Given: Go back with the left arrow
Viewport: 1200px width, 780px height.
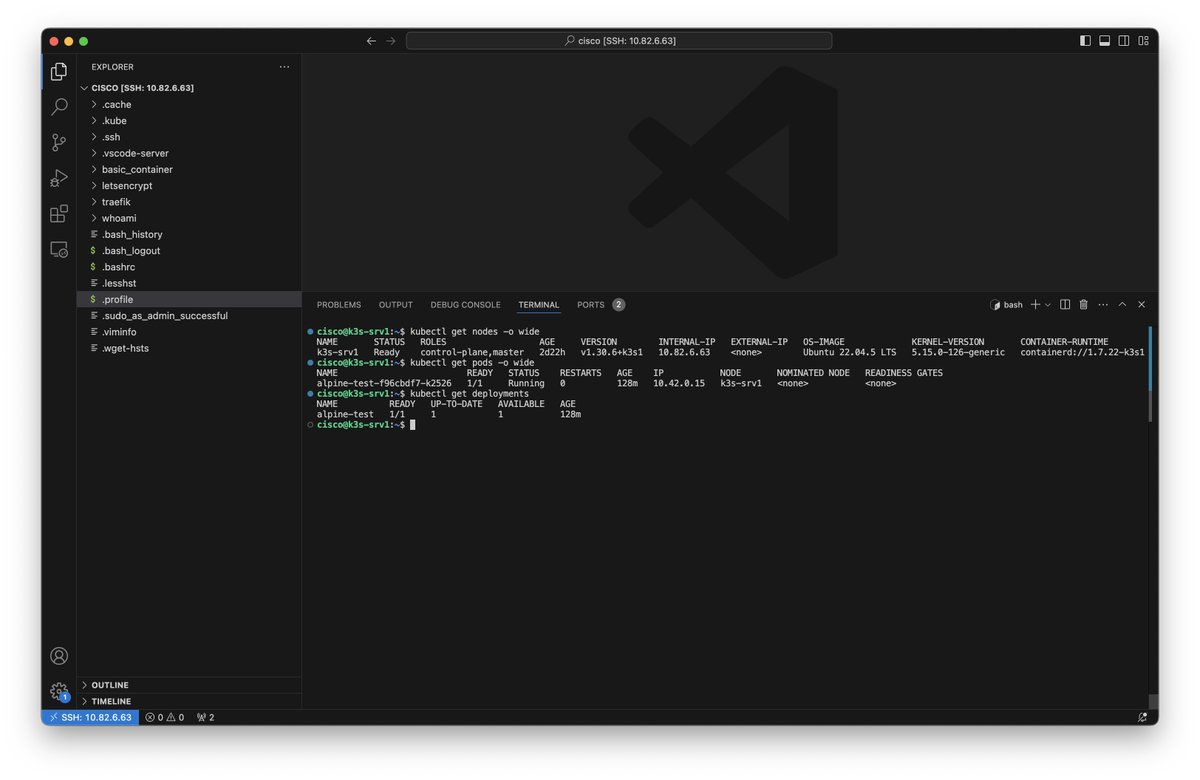Looking at the screenshot, I should click(x=371, y=41).
